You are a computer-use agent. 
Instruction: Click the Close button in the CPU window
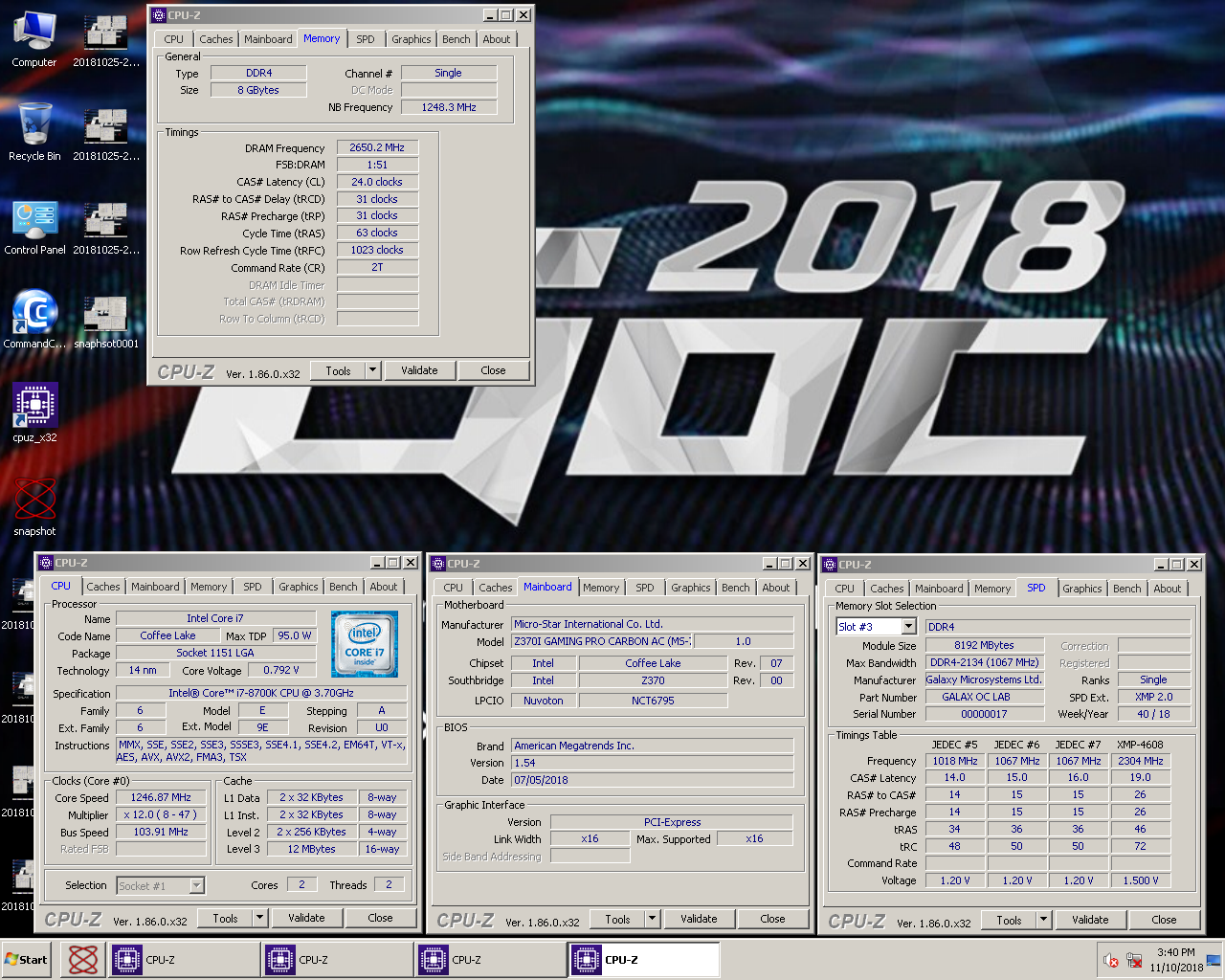[x=380, y=918]
